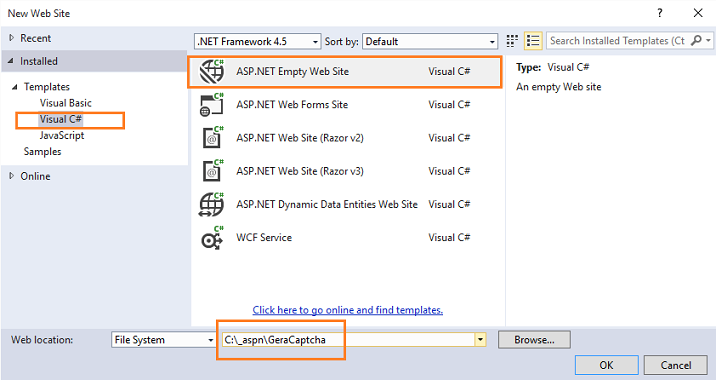Pick the ASP.NET Web Site (Razor v3) icon
Image resolution: width=716 pixels, height=380 pixels.
coord(212,171)
